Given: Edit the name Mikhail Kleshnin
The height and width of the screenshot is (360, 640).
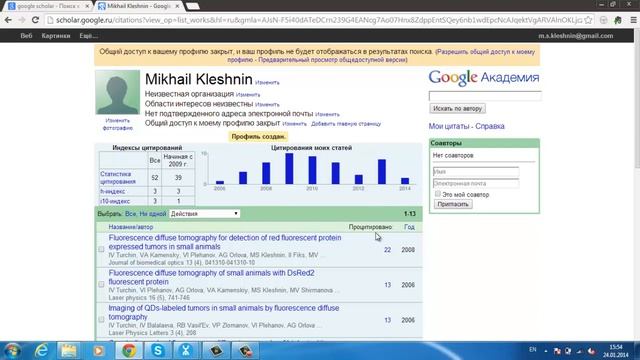Looking at the screenshot, I should 267,82.
